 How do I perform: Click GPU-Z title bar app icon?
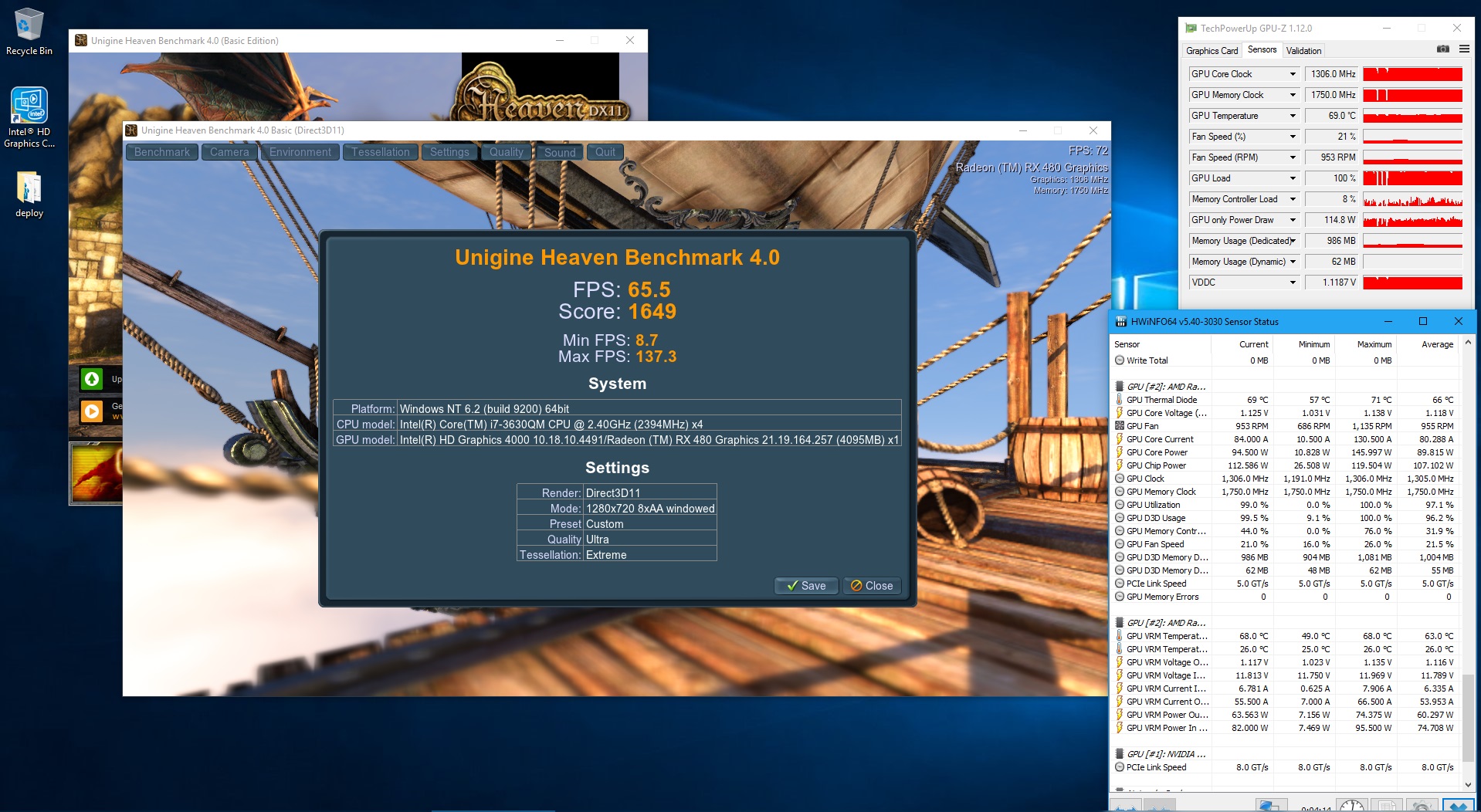(x=1191, y=29)
